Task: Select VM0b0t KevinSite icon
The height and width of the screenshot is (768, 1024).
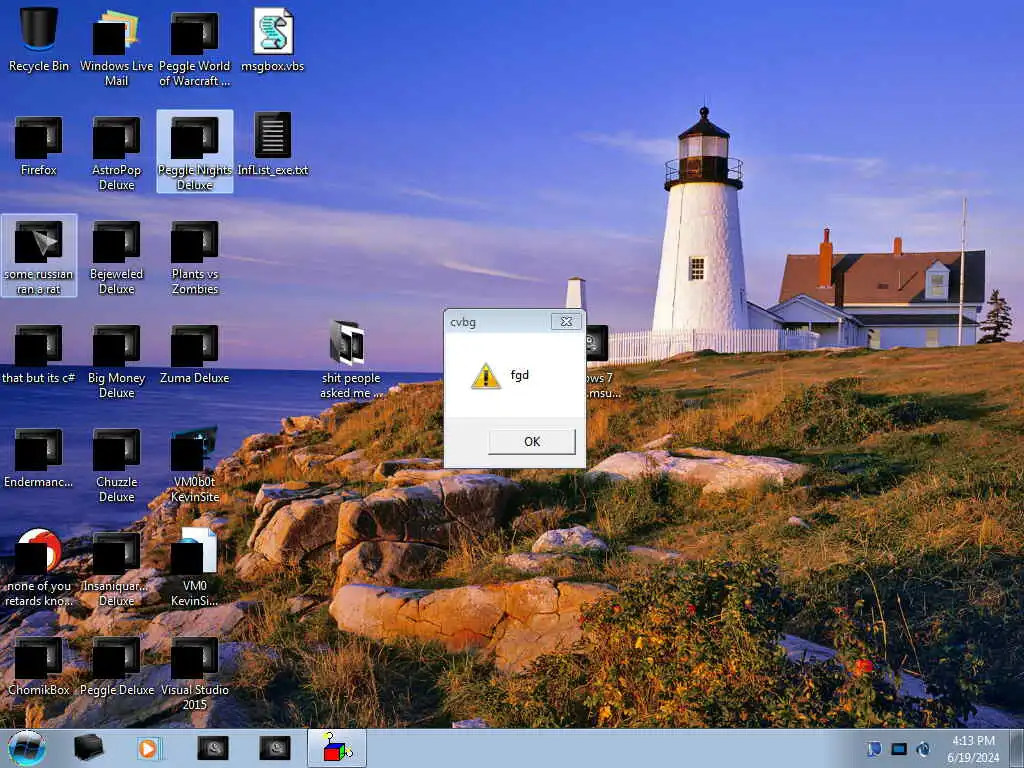Action: click(x=195, y=464)
